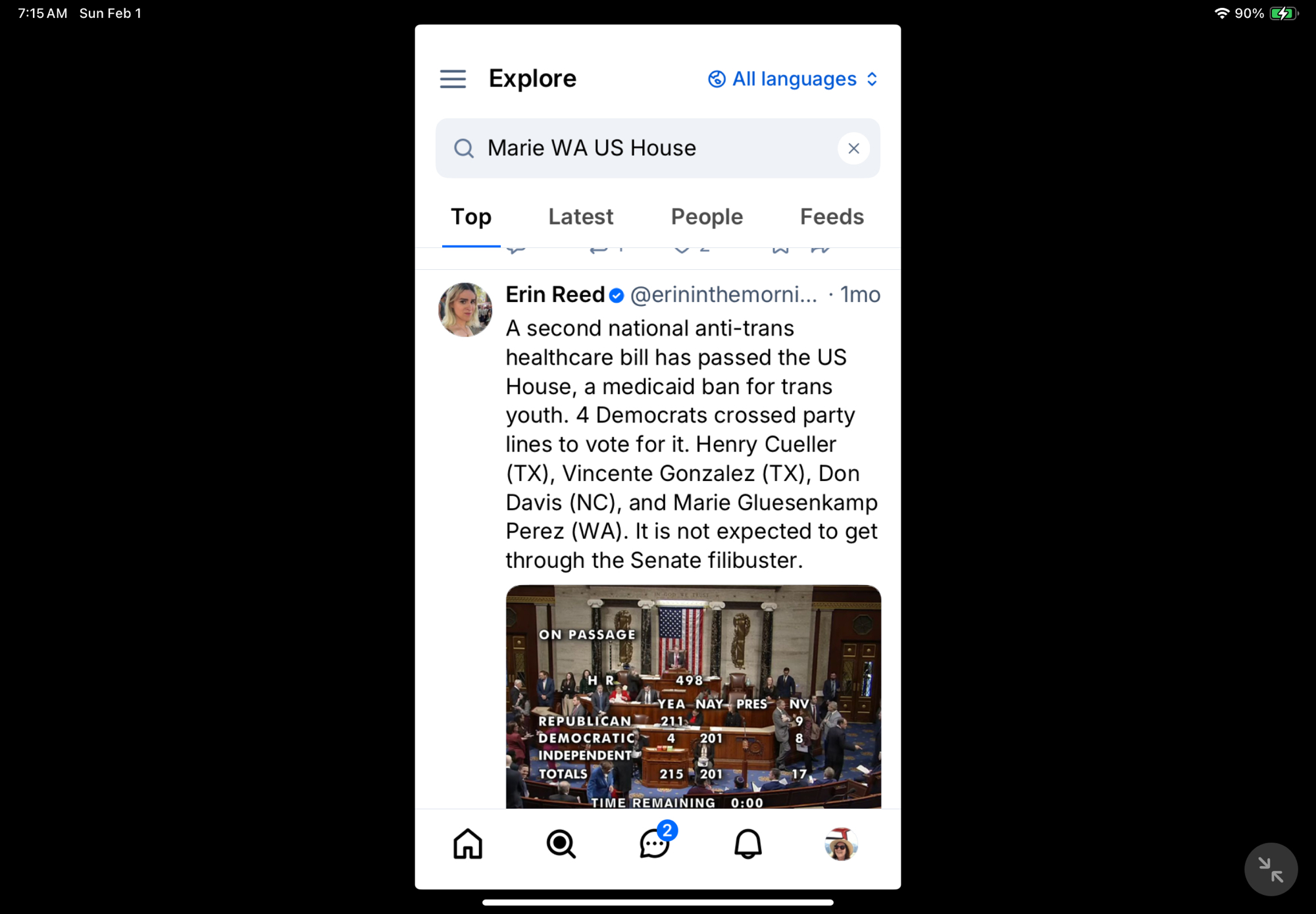Open the Erin Reed display name link
Viewport: 1316px width, 914px height.
click(x=555, y=294)
